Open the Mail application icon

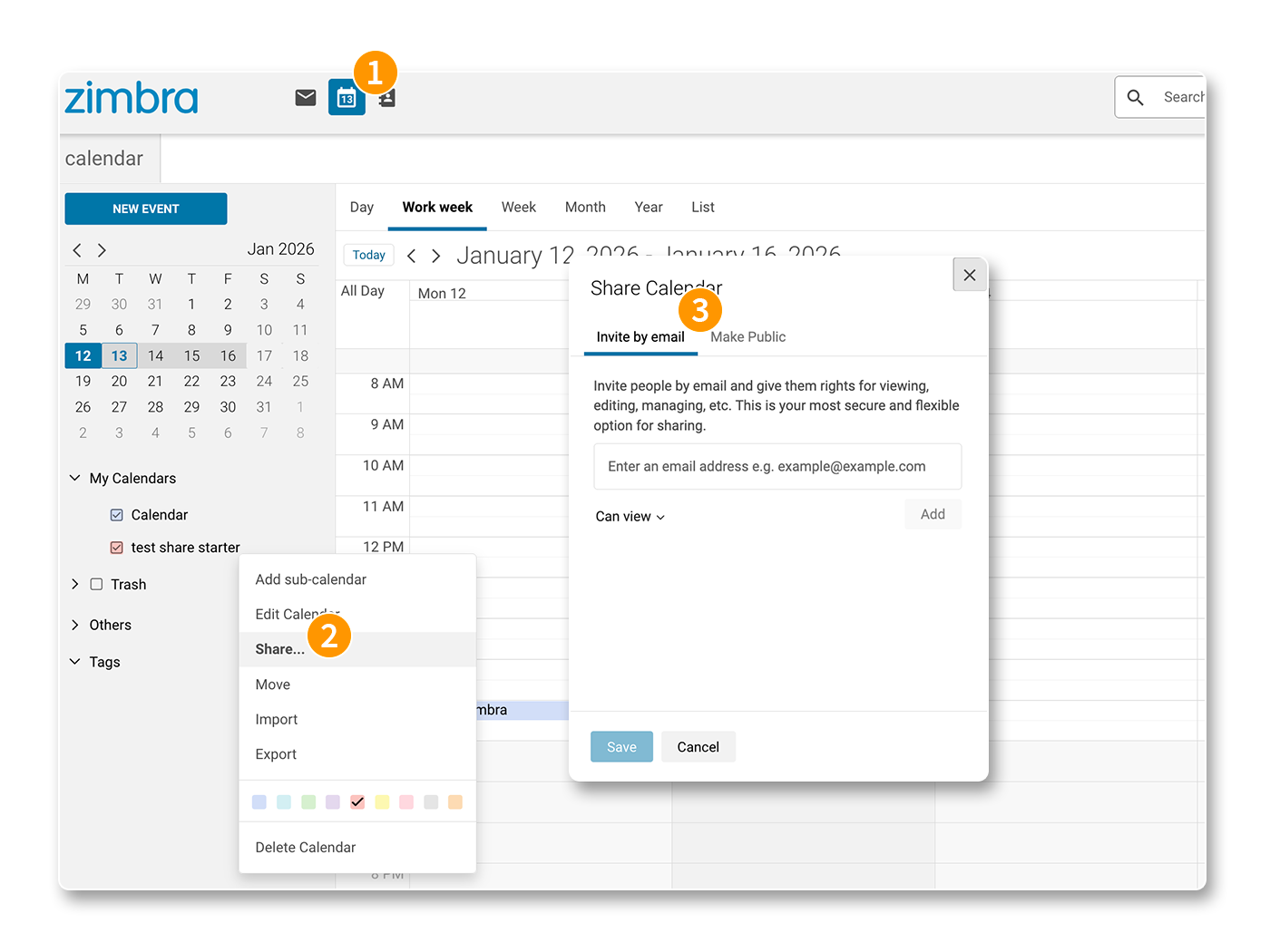(305, 96)
